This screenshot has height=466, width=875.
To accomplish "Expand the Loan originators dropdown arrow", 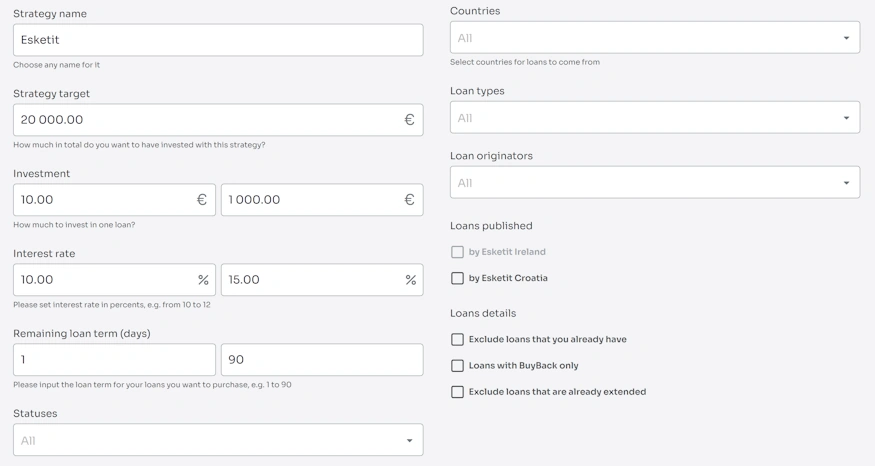I will point(846,183).
